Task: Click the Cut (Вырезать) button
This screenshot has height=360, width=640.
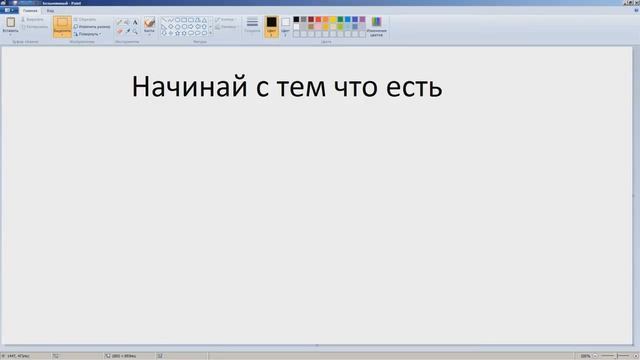Action: click(32, 19)
